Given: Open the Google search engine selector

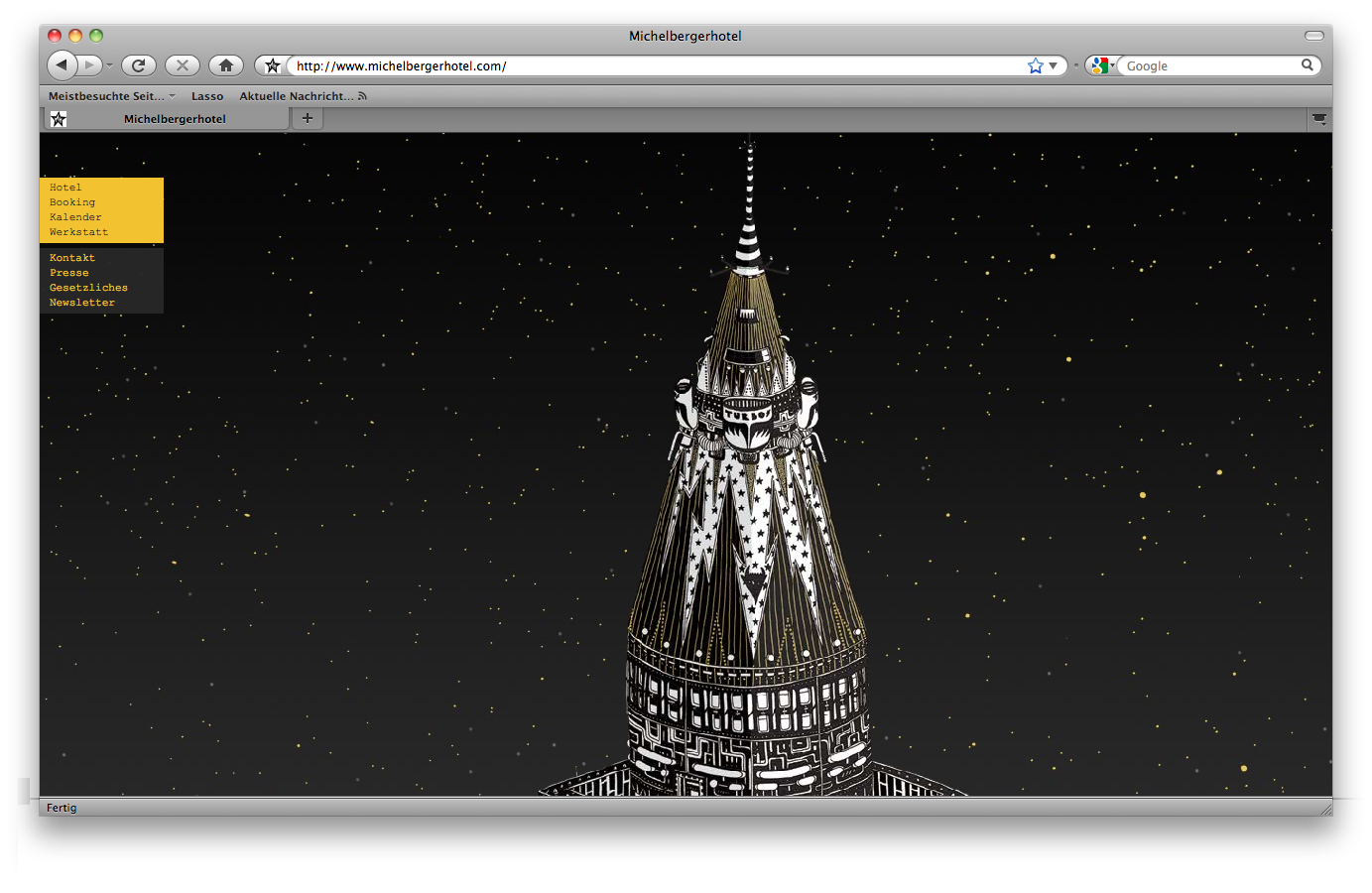Looking at the screenshot, I should (1101, 65).
